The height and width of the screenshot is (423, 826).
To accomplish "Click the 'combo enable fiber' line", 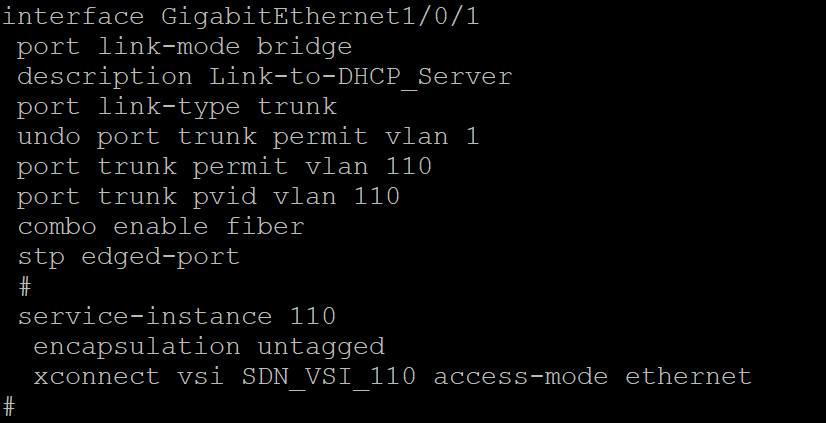I will click(160, 226).
